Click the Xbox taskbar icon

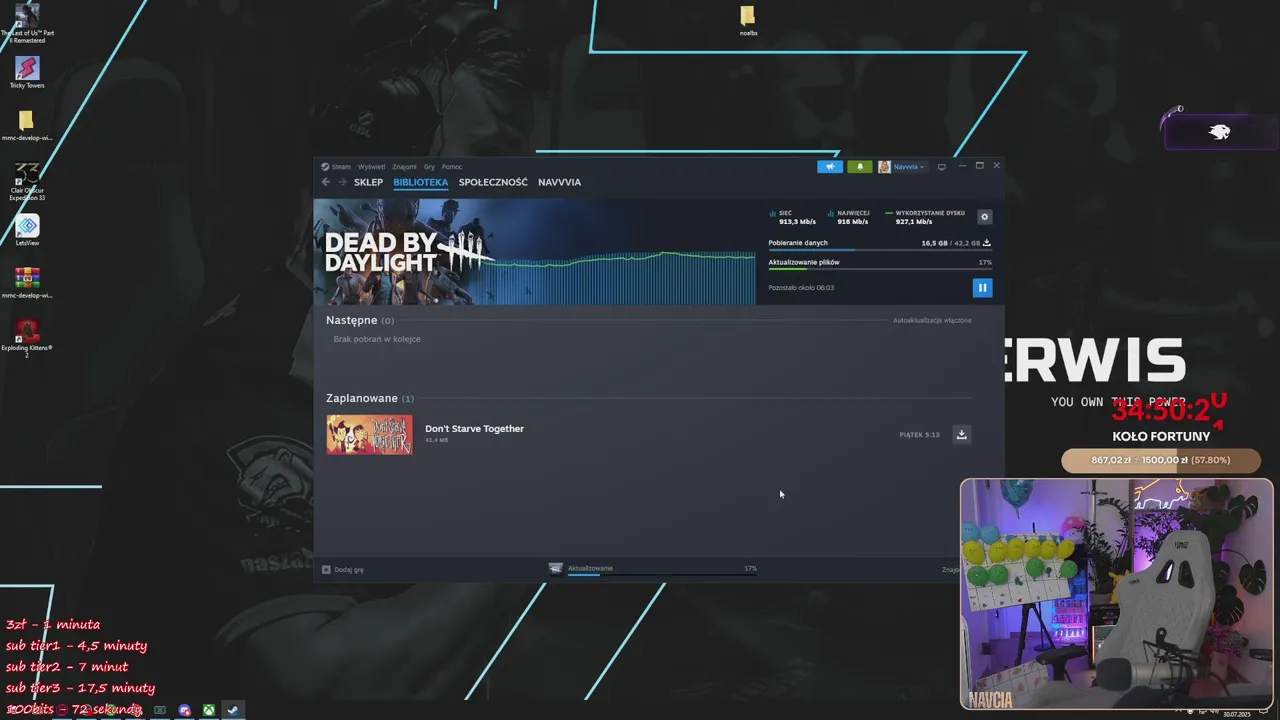click(x=208, y=711)
